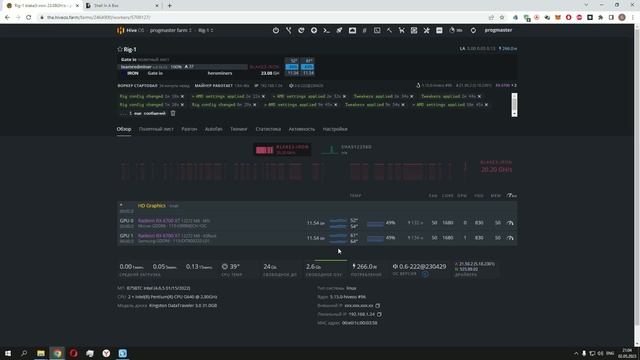Open the Rig 1 dropdown in breadcrumb
This screenshot has height=360, width=640.
tap(206, 30)
